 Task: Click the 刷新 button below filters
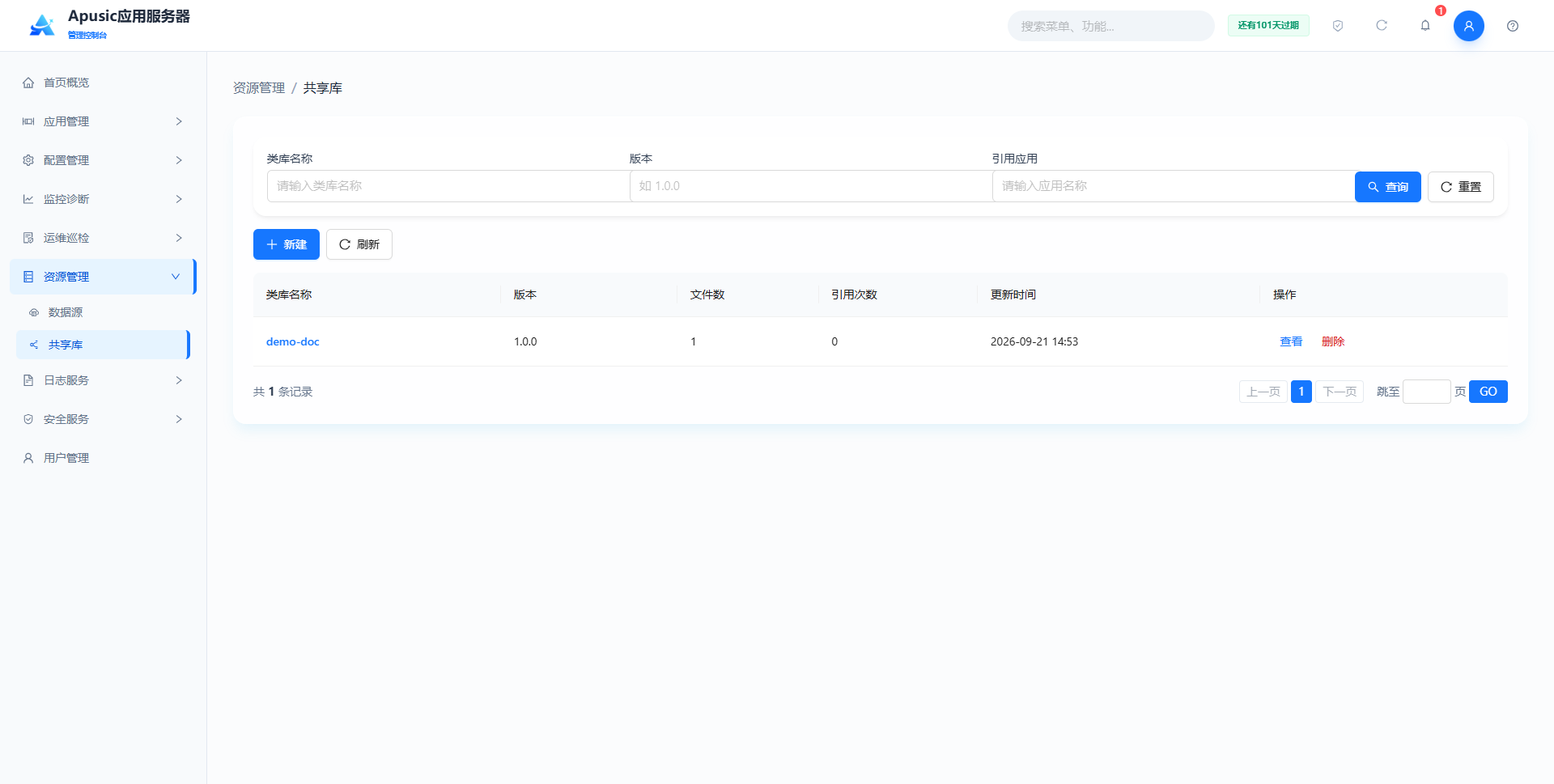click(359, 244)
